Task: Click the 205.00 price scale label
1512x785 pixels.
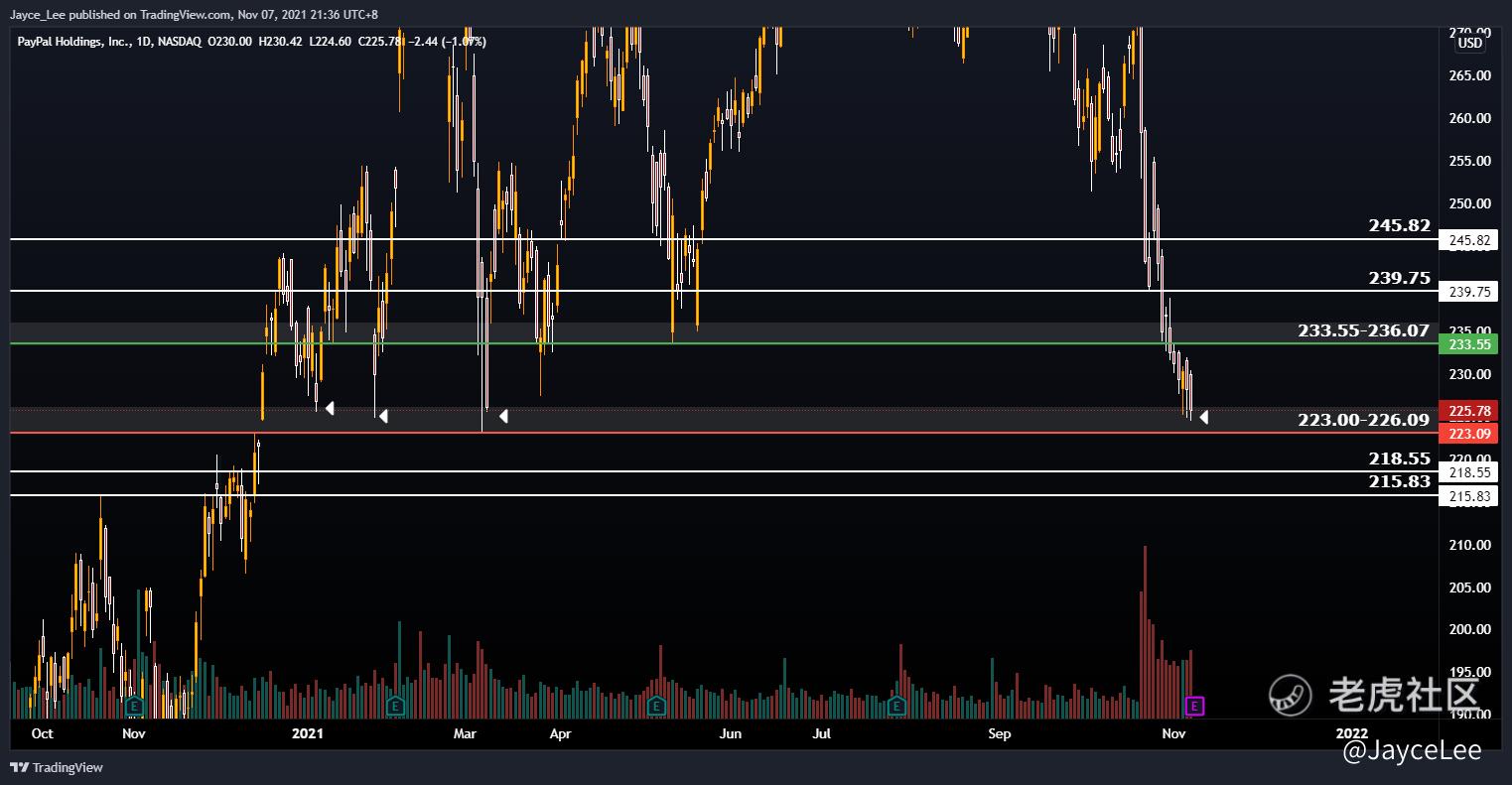Action: [x=1469, y=588]
